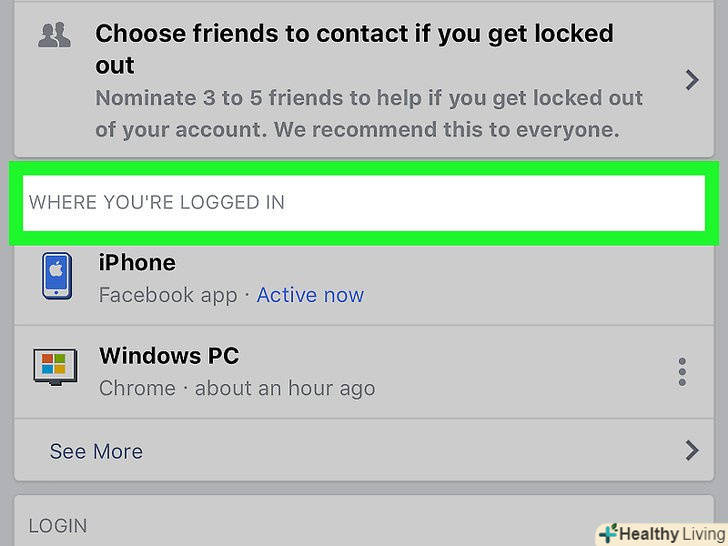Open three-dot options for Windows PC
728x546 pixels.
[x=682, y=372]
